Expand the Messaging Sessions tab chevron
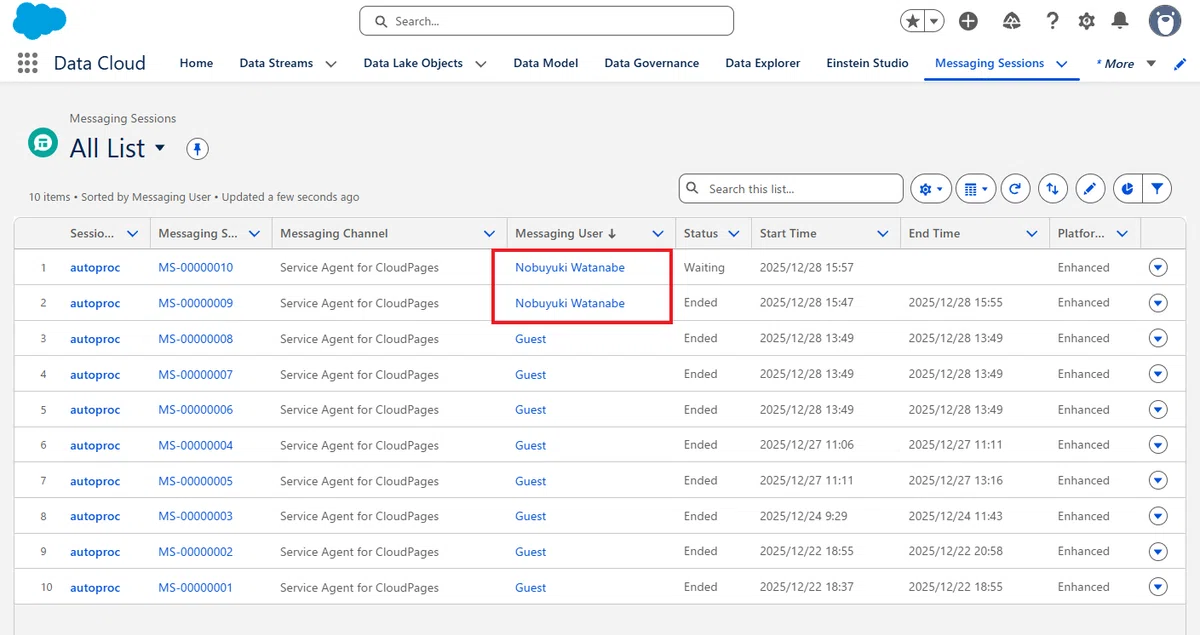 pyautogui.click(x=1062, y=64)
